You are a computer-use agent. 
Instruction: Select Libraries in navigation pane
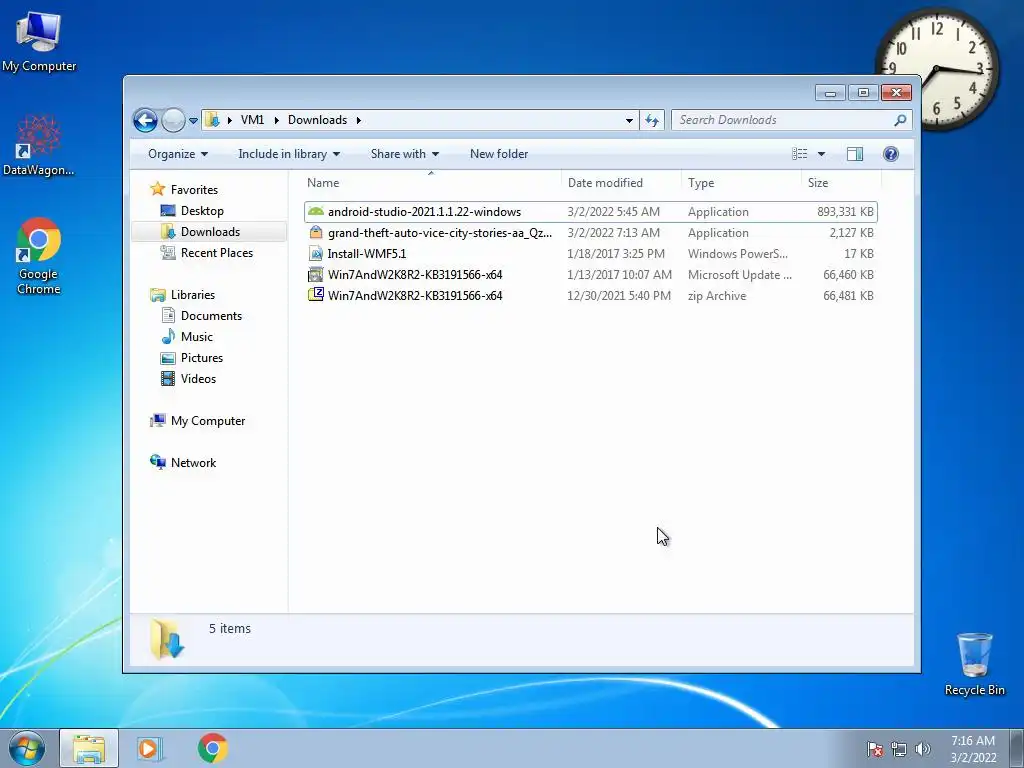pyautogui.click(x=193, y=295)
